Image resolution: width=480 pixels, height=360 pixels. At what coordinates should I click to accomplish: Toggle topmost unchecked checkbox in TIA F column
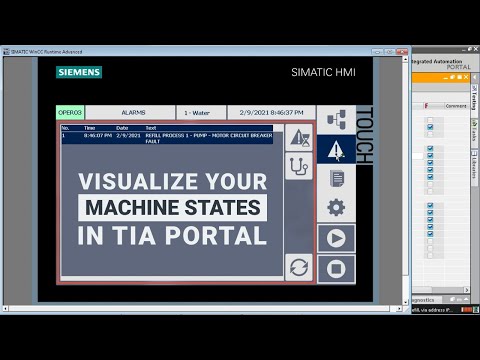click(430, 120)
